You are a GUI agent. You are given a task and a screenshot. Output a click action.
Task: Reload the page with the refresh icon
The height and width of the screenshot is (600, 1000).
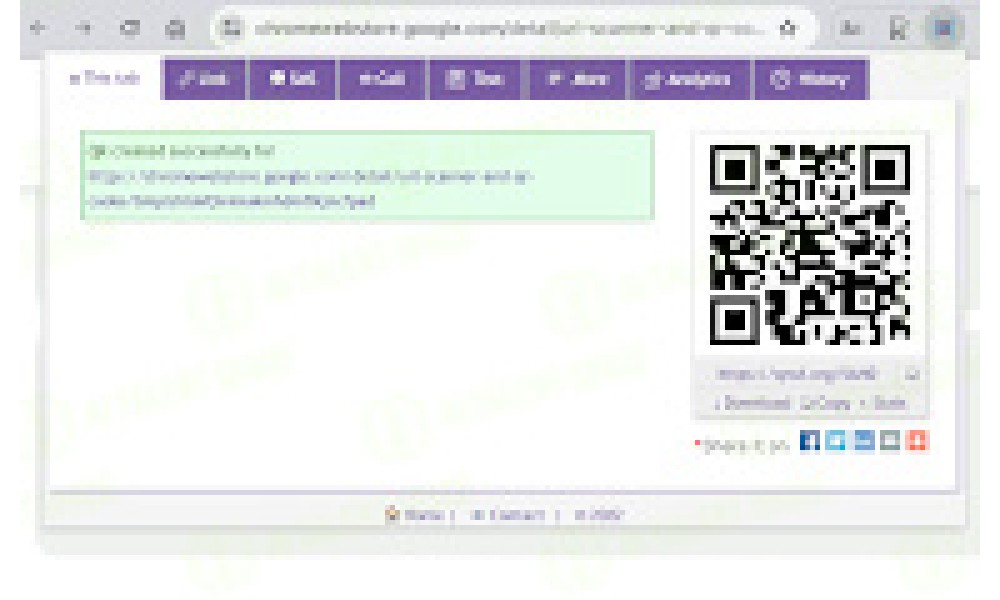click(130, 28)
